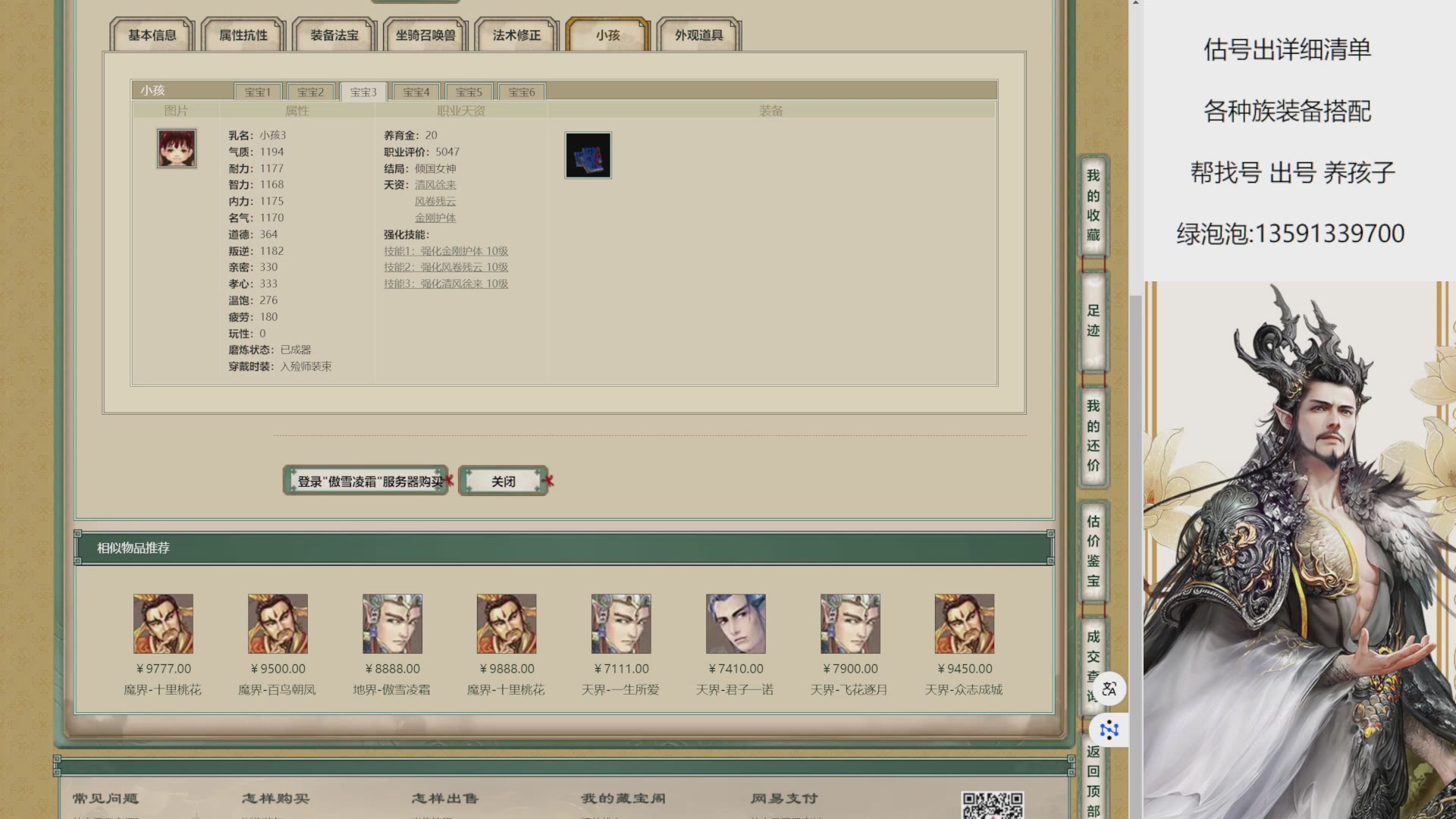Viewport: 1456px width, 819px height.
Task: Switch to the 属性抗性 tab
Action: tap(243, 35)
